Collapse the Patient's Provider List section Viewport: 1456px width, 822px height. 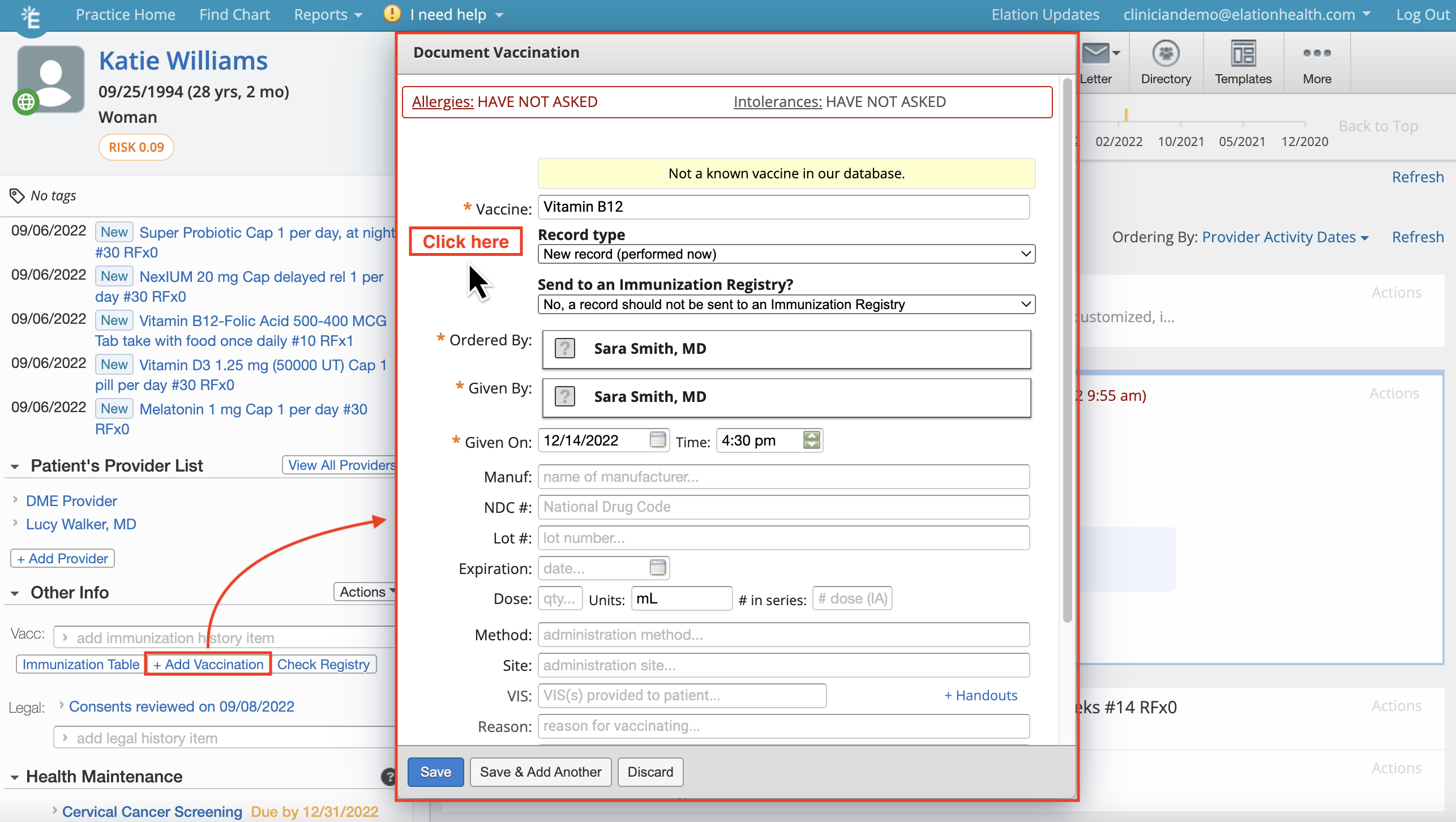(15, 466)
